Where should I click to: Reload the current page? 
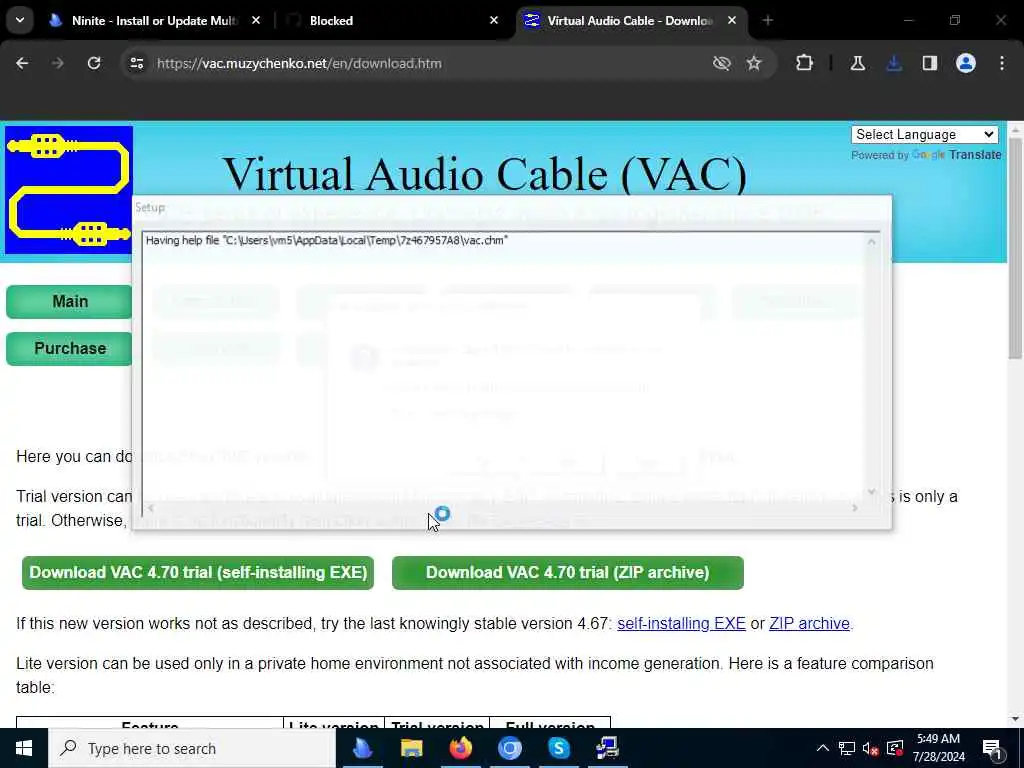pos(94,63)
